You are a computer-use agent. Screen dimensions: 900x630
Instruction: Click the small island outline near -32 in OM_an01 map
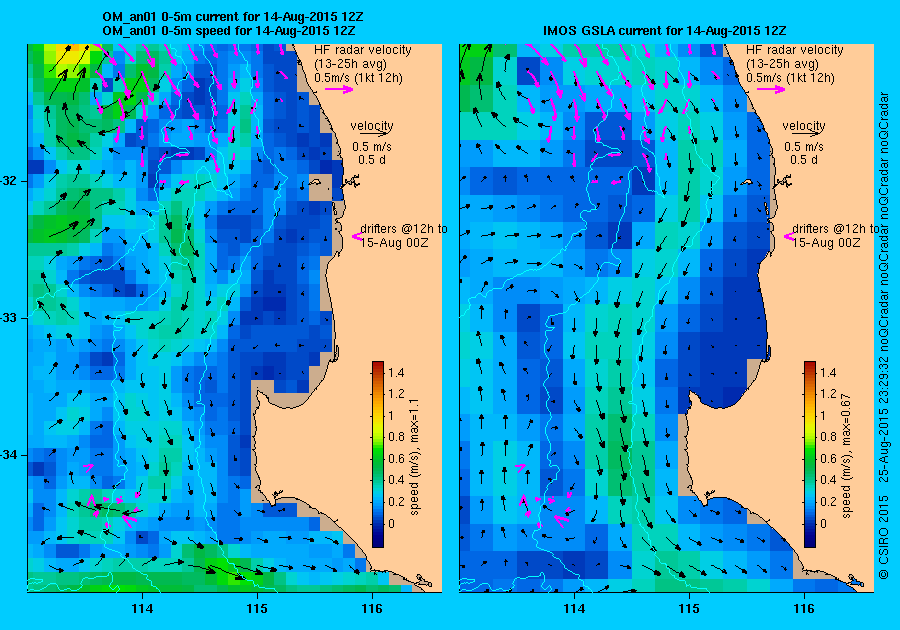coord(314,182)
